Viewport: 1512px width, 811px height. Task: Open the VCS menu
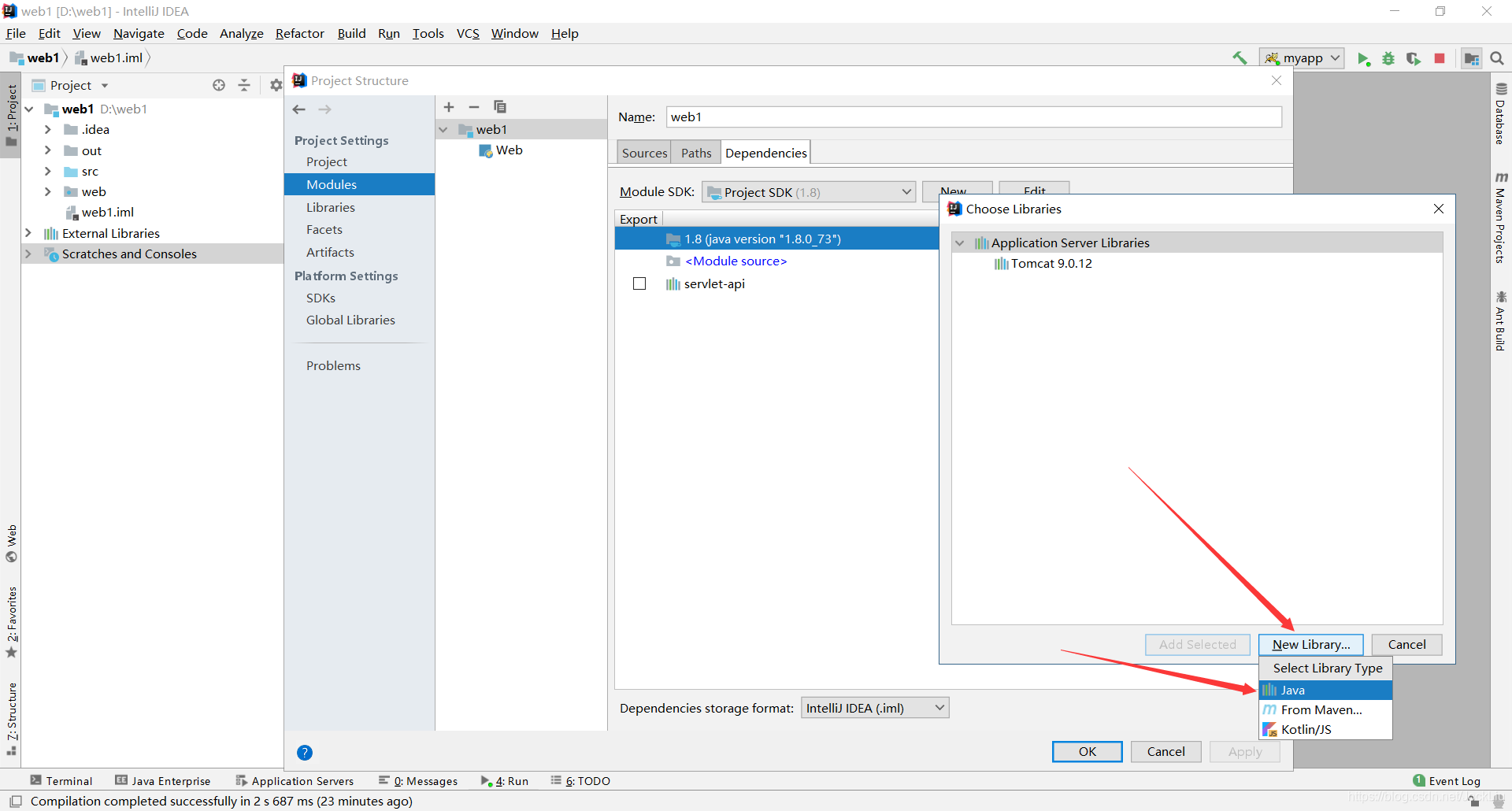tap(468, 33)
